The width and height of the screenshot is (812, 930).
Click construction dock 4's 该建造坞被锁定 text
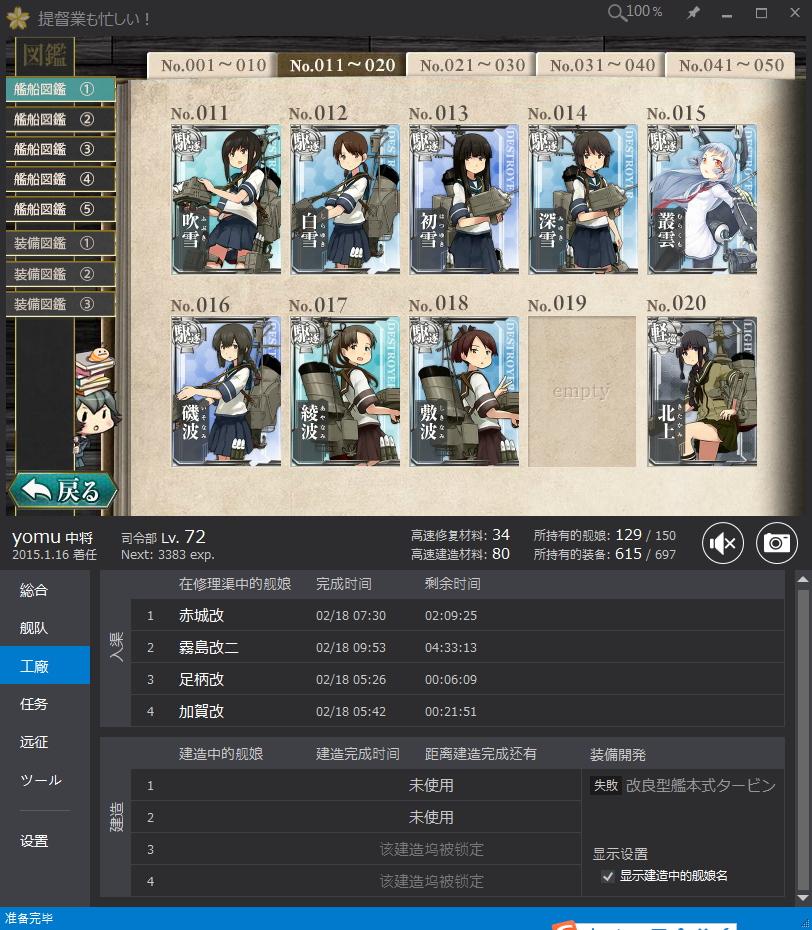[x=431, y=881]
